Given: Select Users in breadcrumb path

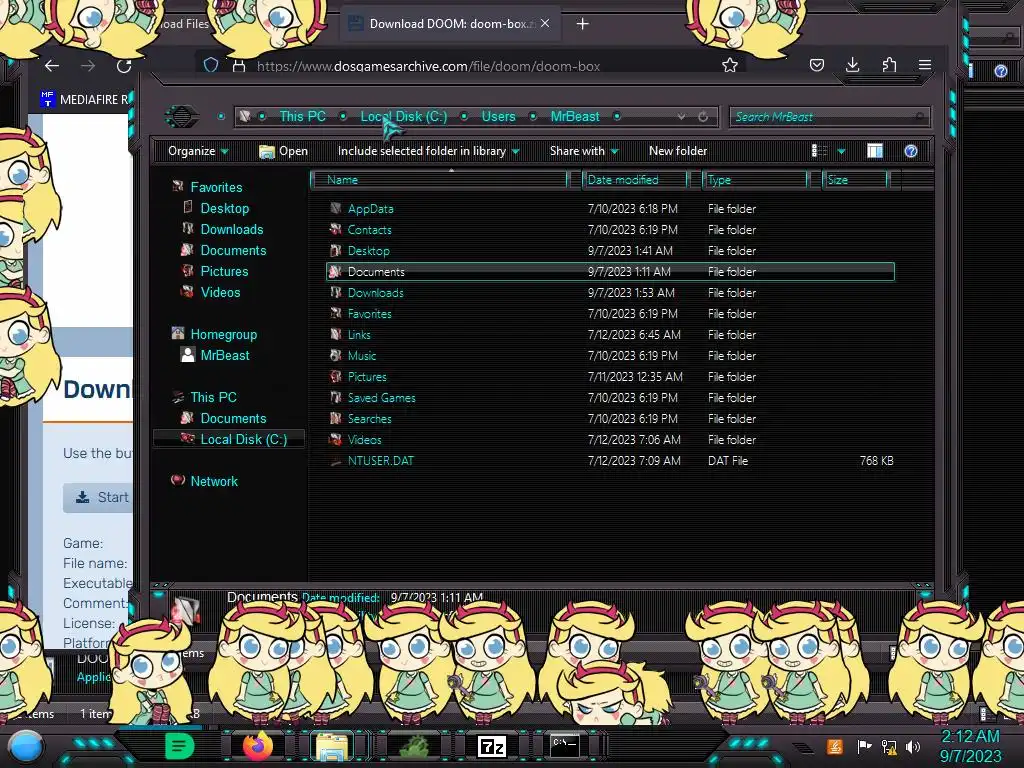Looking at the screenshot, I should coord(498,116).
